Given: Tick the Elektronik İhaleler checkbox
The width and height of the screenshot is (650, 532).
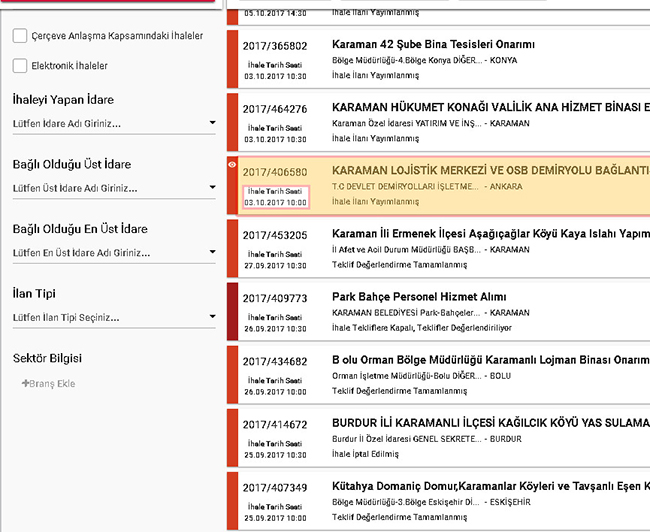Looking at the screenshot, I should (x=20, y=66).
